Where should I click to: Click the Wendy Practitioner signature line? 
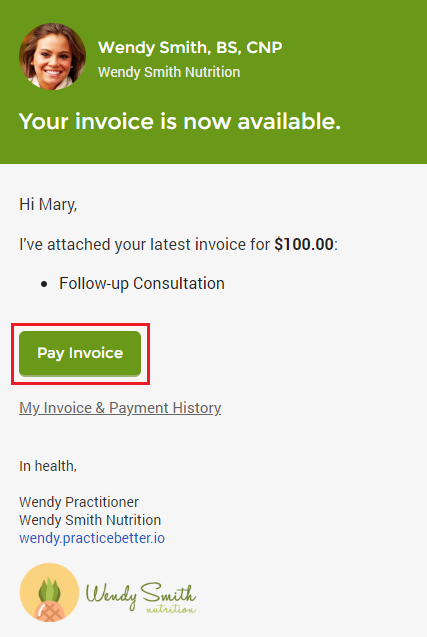click(x=79, y=502)
